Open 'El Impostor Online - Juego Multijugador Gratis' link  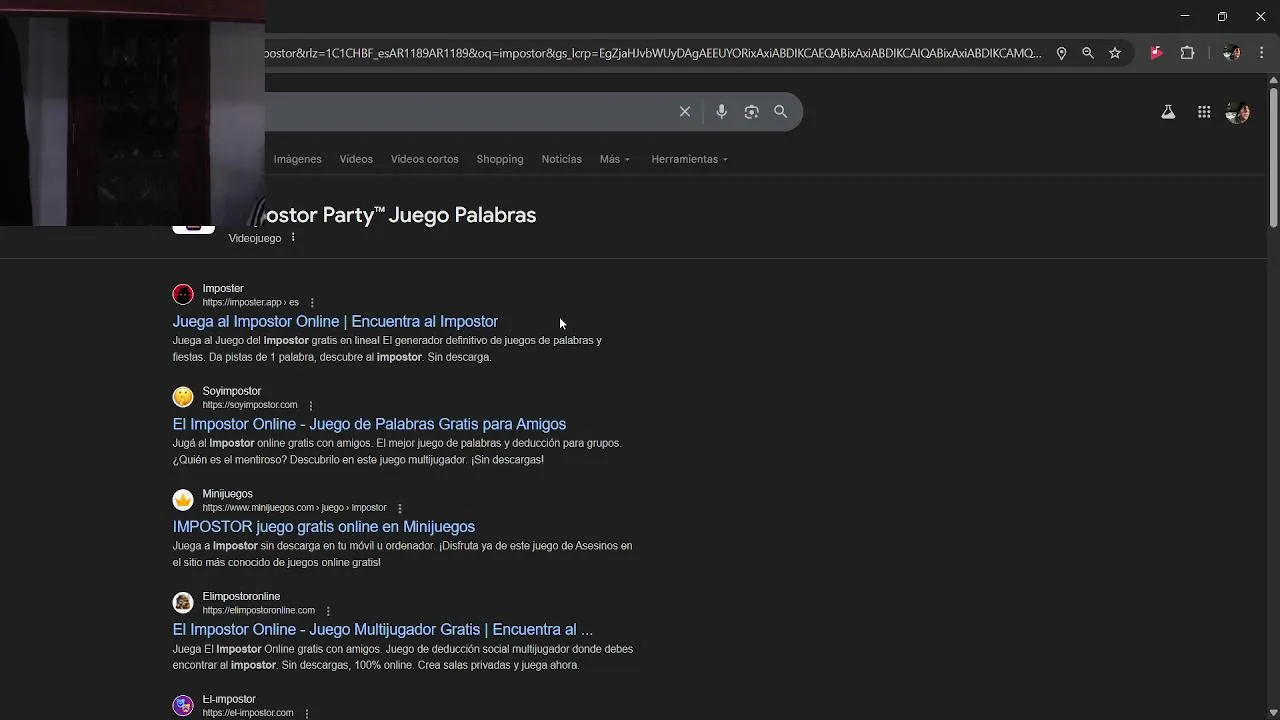click(x=383, y=630)
